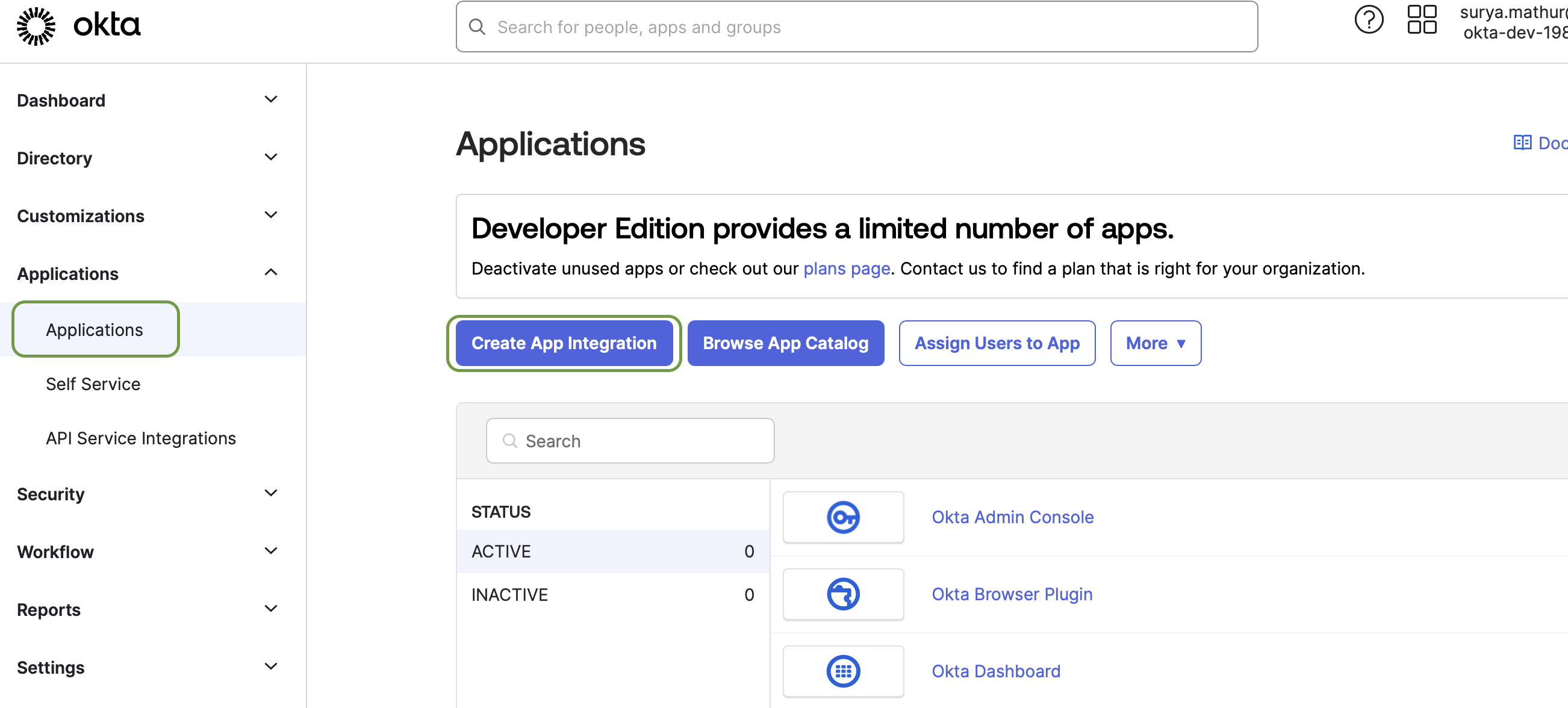The height and width of the screenshot is (708, 1568).
Task: Click magnifier icon in top search bar
Action: (x=477, y=26)
